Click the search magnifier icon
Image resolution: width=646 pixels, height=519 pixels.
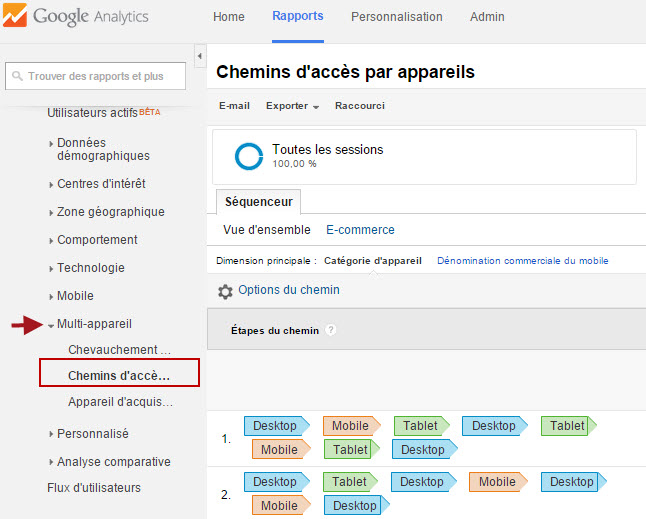point(17,76)
